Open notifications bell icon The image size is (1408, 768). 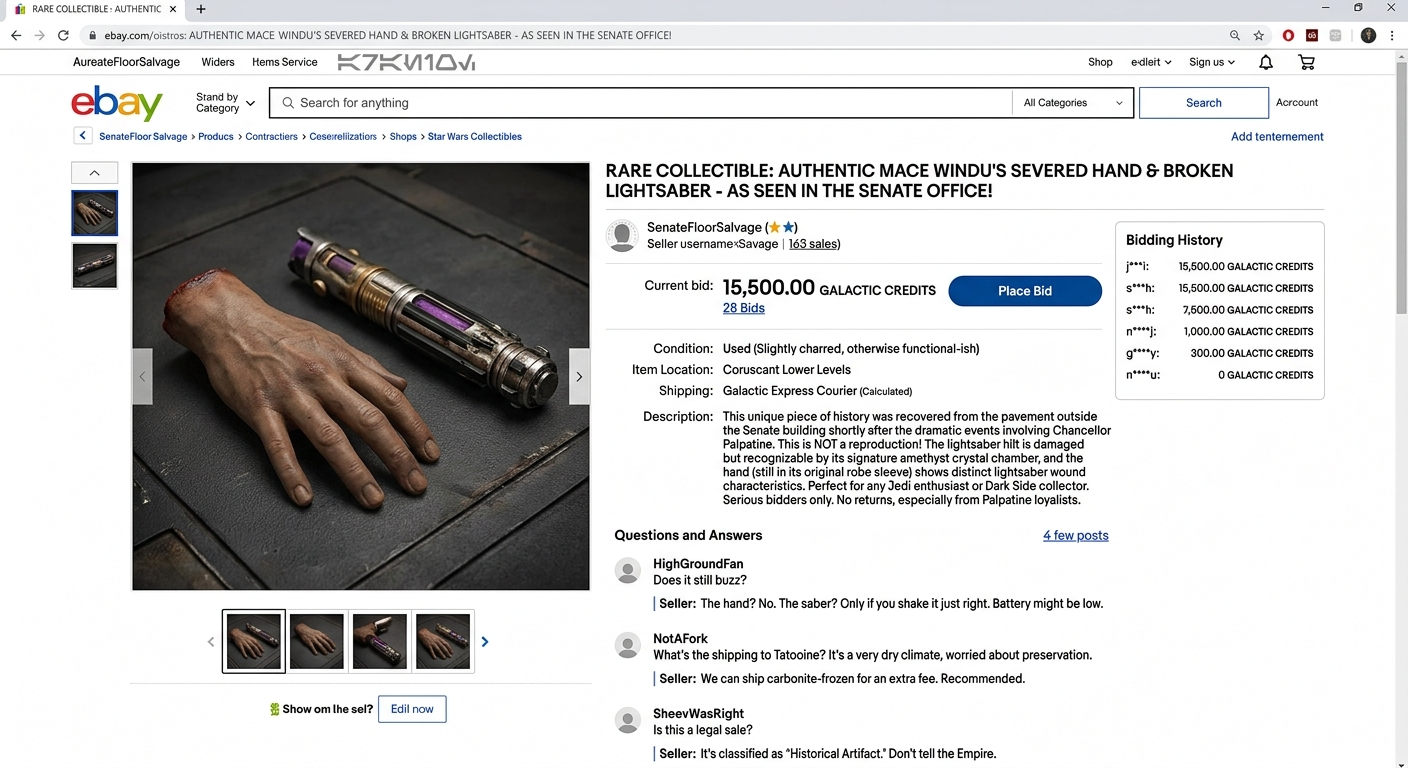point(1266,62)
